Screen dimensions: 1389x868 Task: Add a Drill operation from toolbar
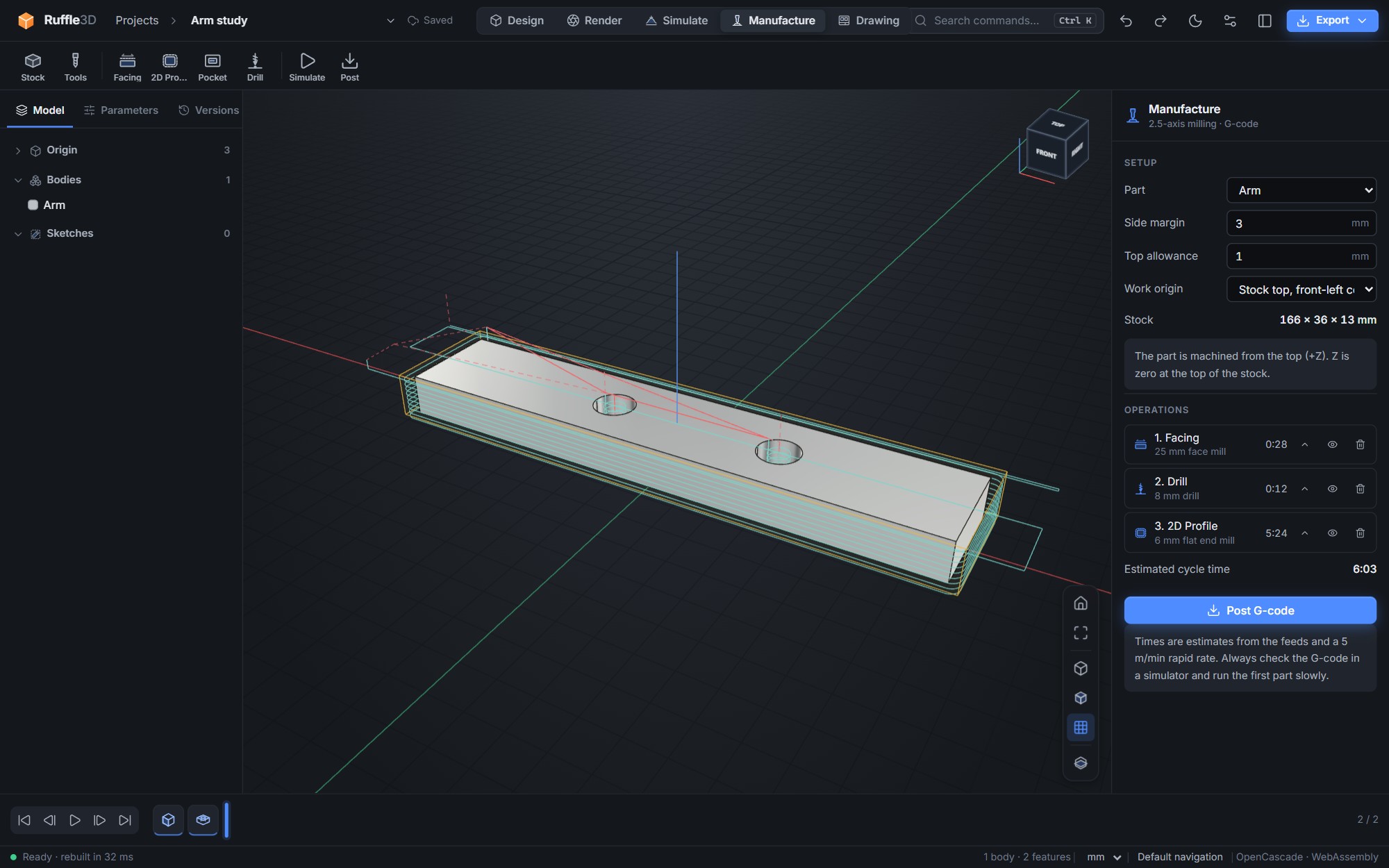[x=255, y=67]
